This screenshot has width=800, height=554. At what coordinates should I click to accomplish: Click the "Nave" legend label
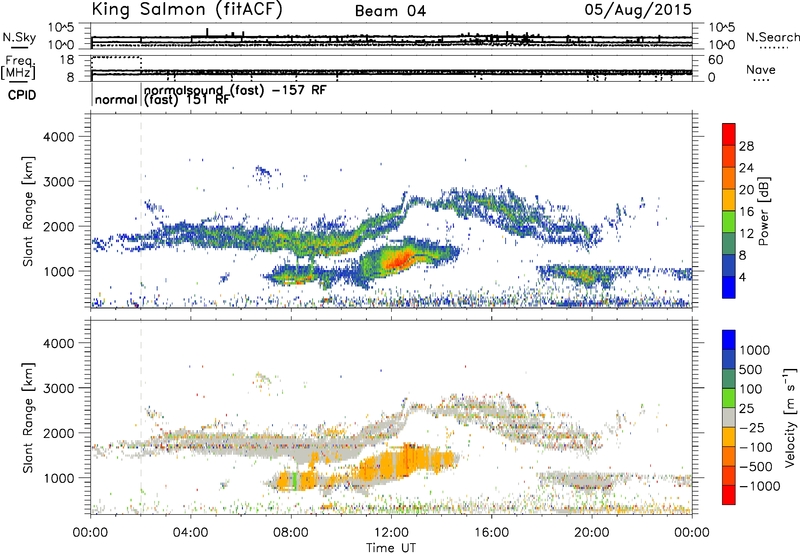coord(761,70)
